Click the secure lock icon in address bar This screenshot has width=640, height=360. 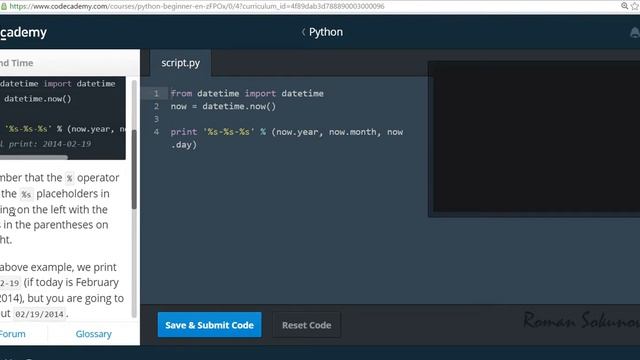tap(4, 6)
